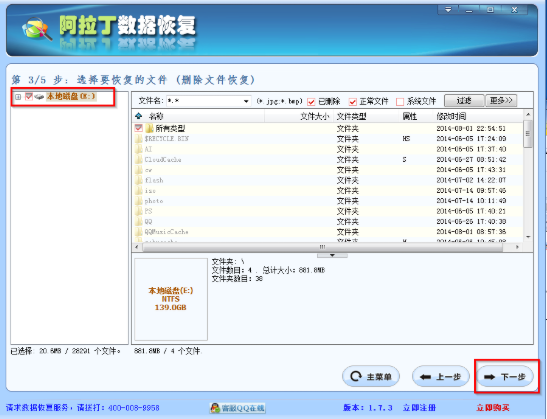Image resolution: width=547 pixels, height=419 pixels.
Task: Return to 主菜单 main menu button
Action: (371, 376)
